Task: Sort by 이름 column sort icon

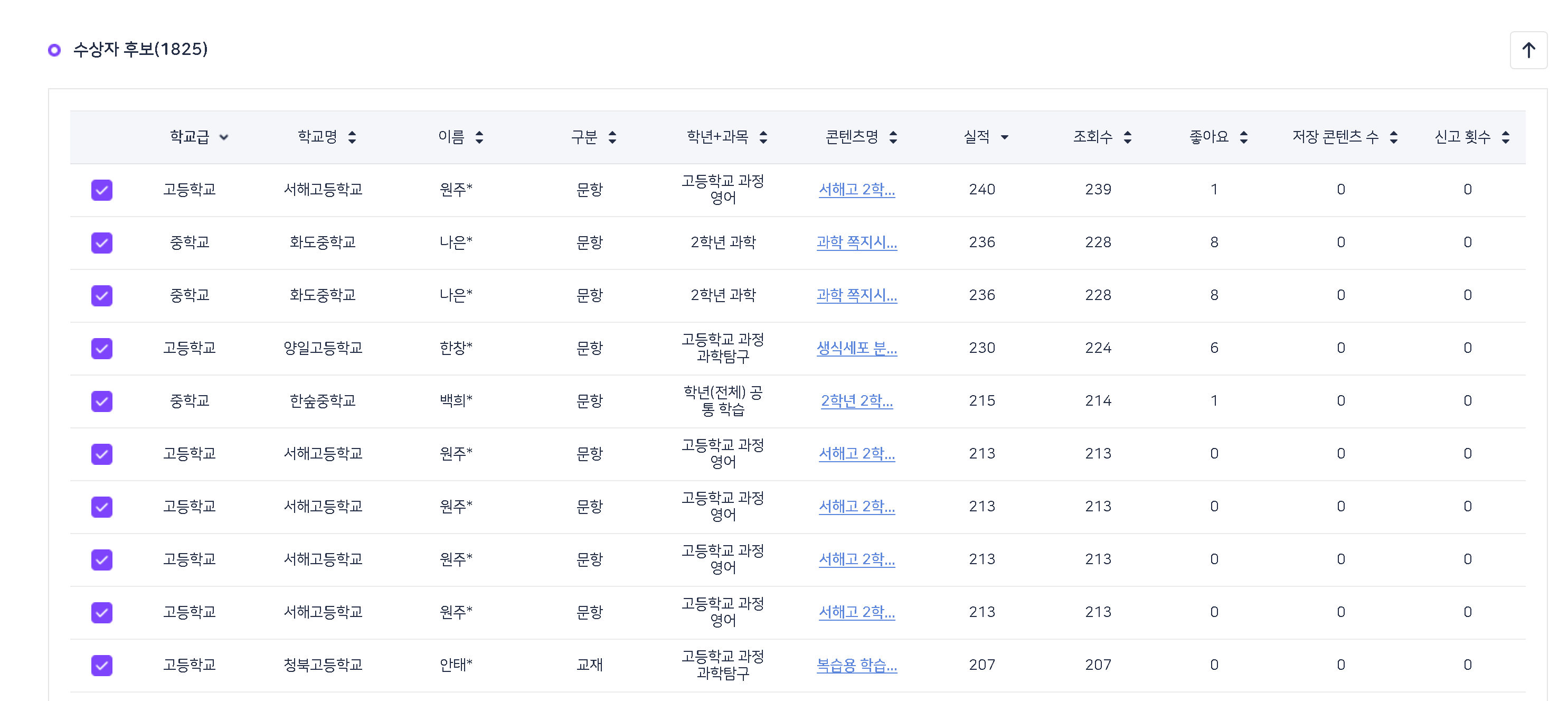Action: [479, 138]
